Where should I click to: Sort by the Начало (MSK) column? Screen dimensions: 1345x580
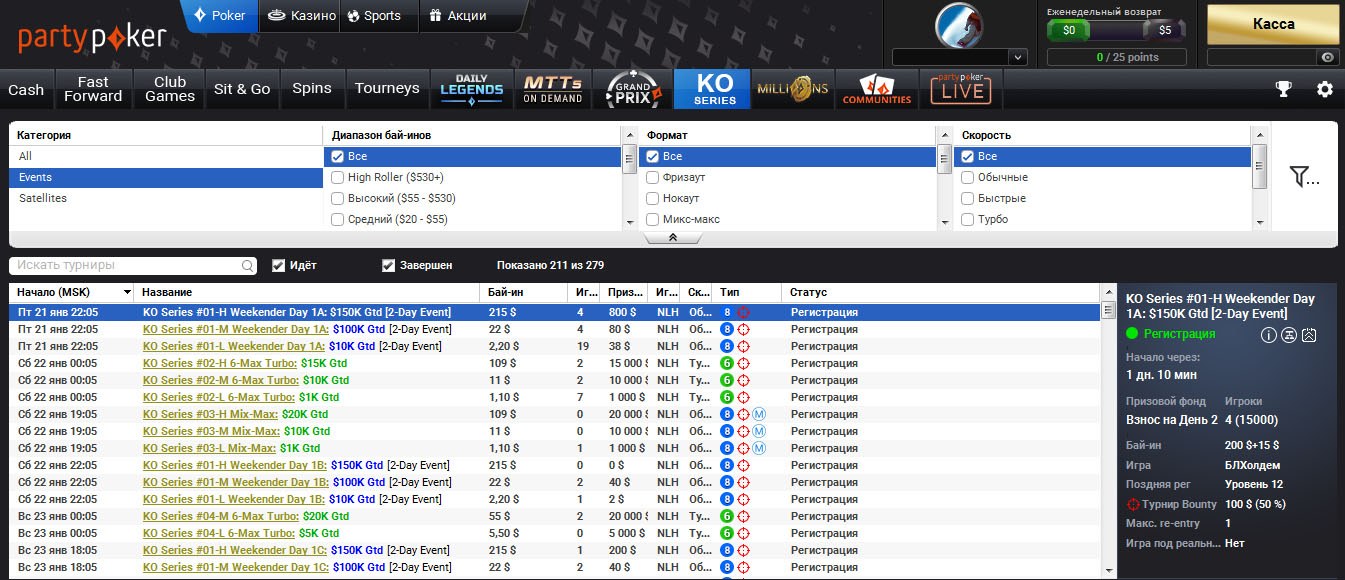(70, 292)
